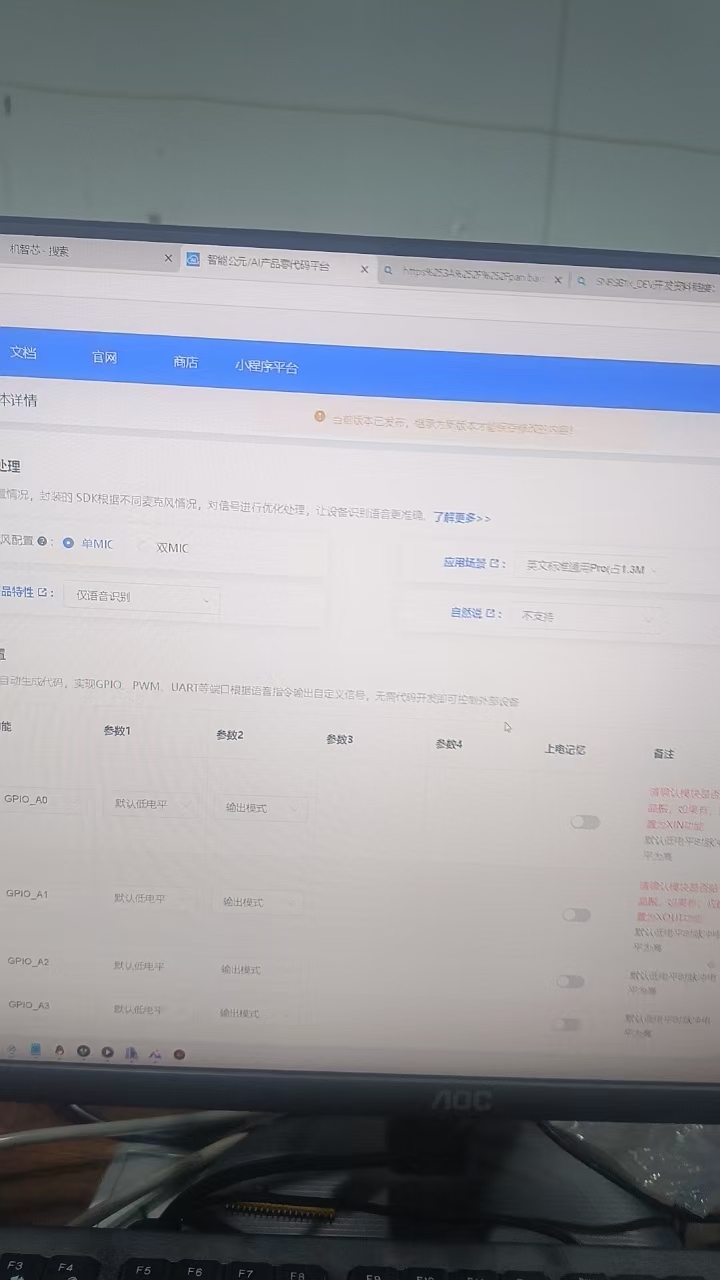Click the 备注 column header
The height and width of the screenshot is (1280, 720).
click(664, 753)
